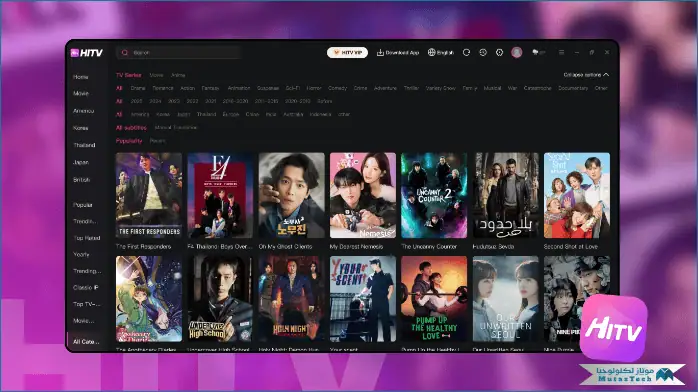Sort results by Recent
This screenshot has width=698, height=392.
coord(158,141)
